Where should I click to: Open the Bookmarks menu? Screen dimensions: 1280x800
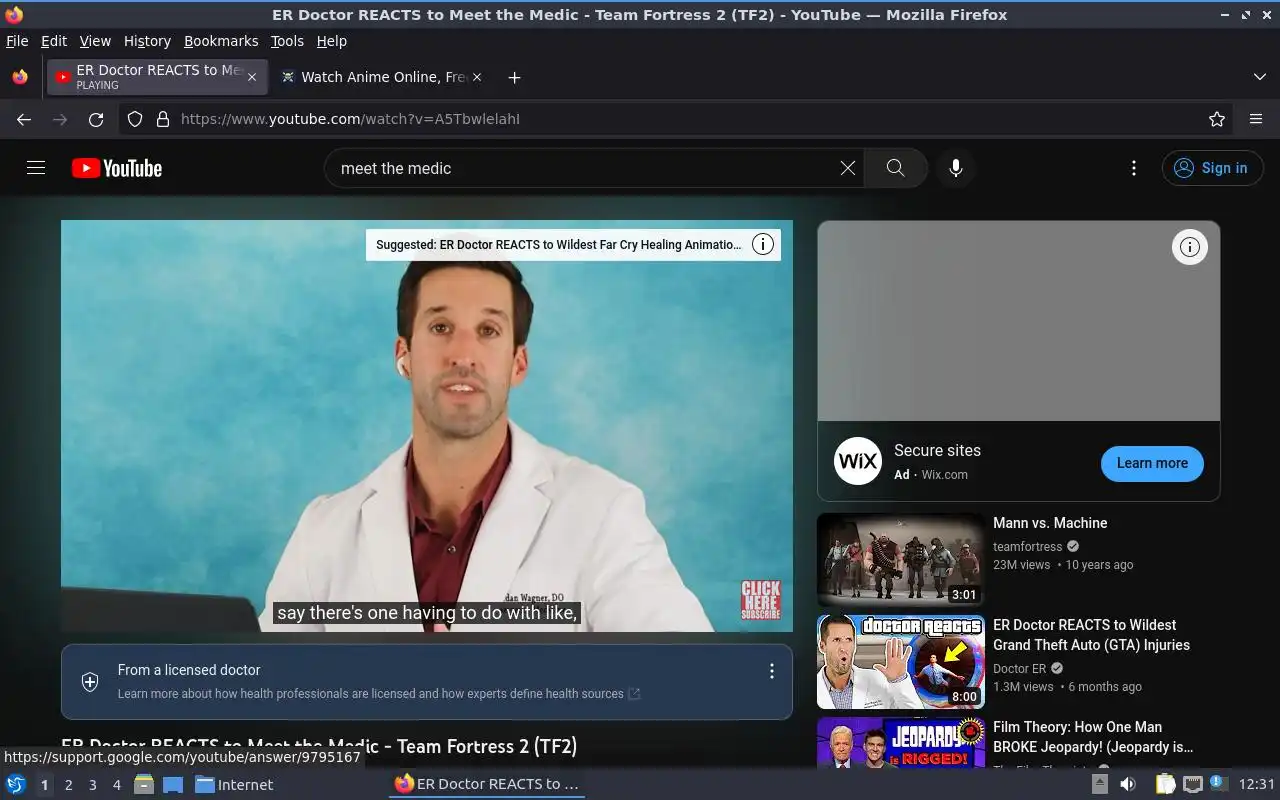221,41
